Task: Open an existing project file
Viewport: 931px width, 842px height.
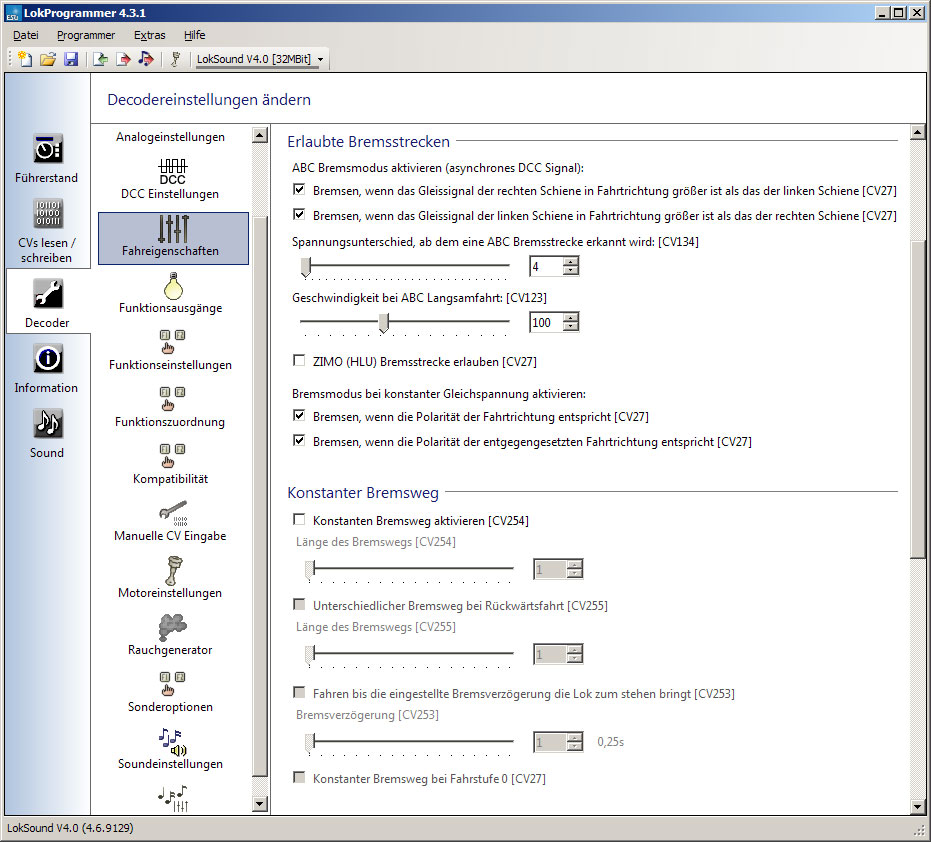Action: [48, 59]
